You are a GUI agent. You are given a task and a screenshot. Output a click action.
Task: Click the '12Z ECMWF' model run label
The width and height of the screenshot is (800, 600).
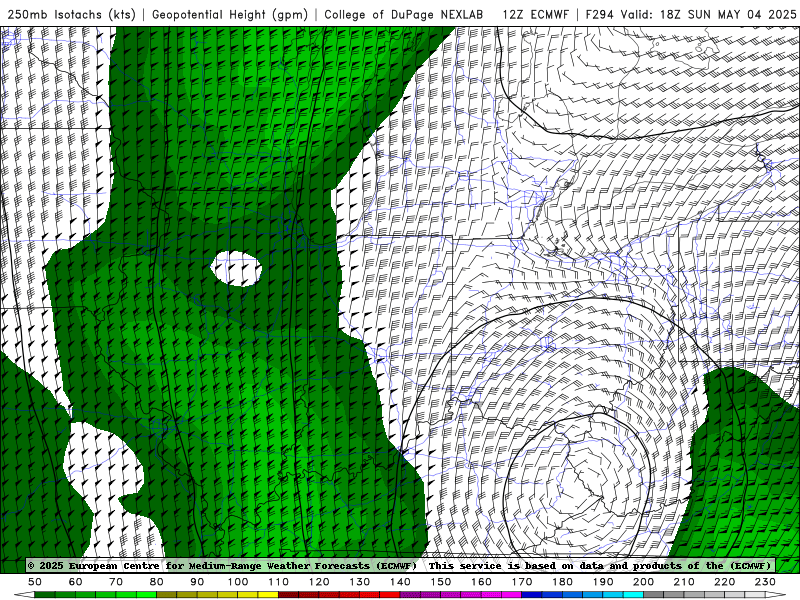point(535,15)
